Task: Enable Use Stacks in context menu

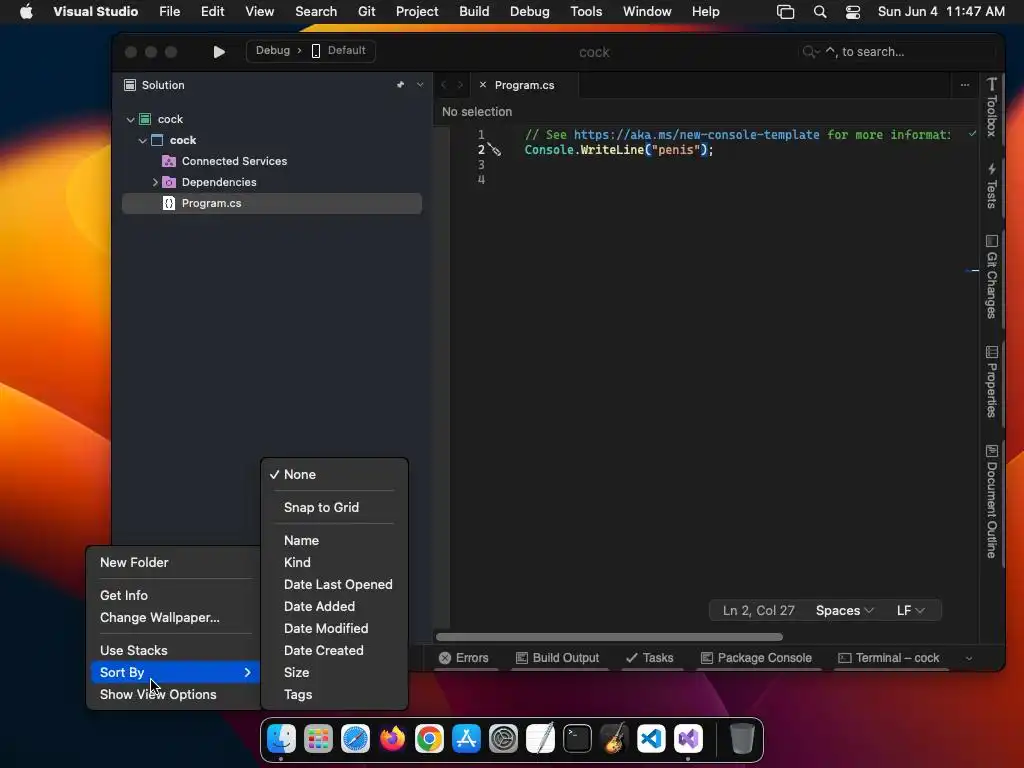Action: pos(175,650)
